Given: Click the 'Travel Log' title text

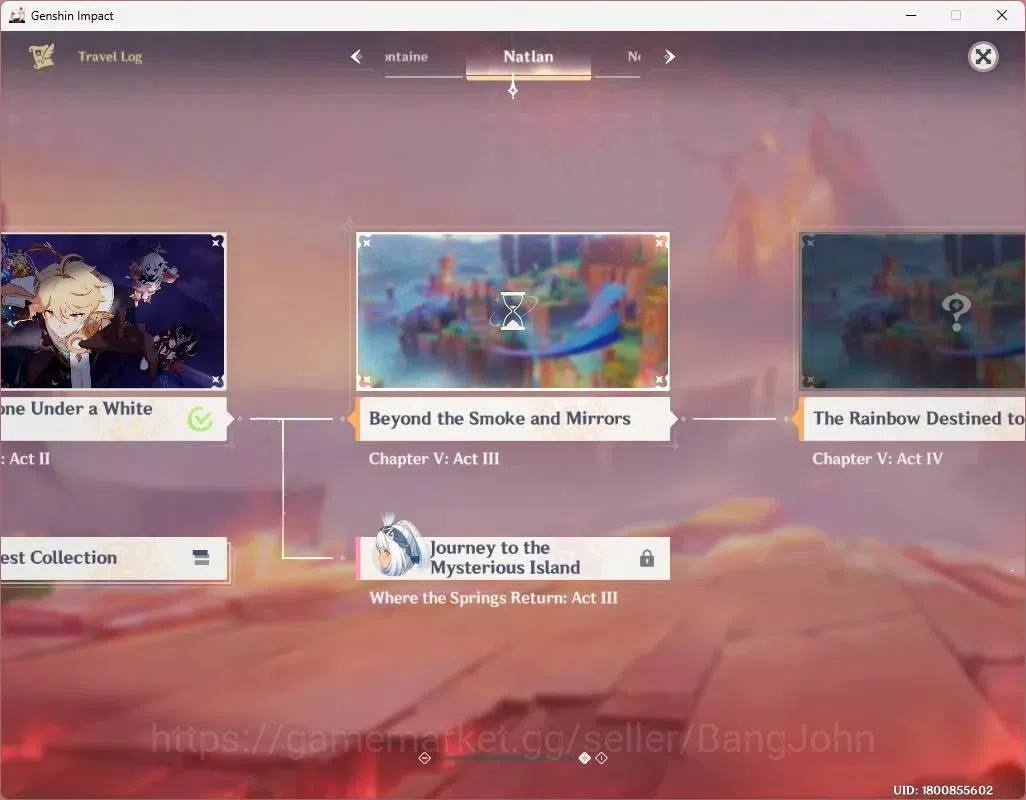Looking at the screenshot, I should click(110, 57).
